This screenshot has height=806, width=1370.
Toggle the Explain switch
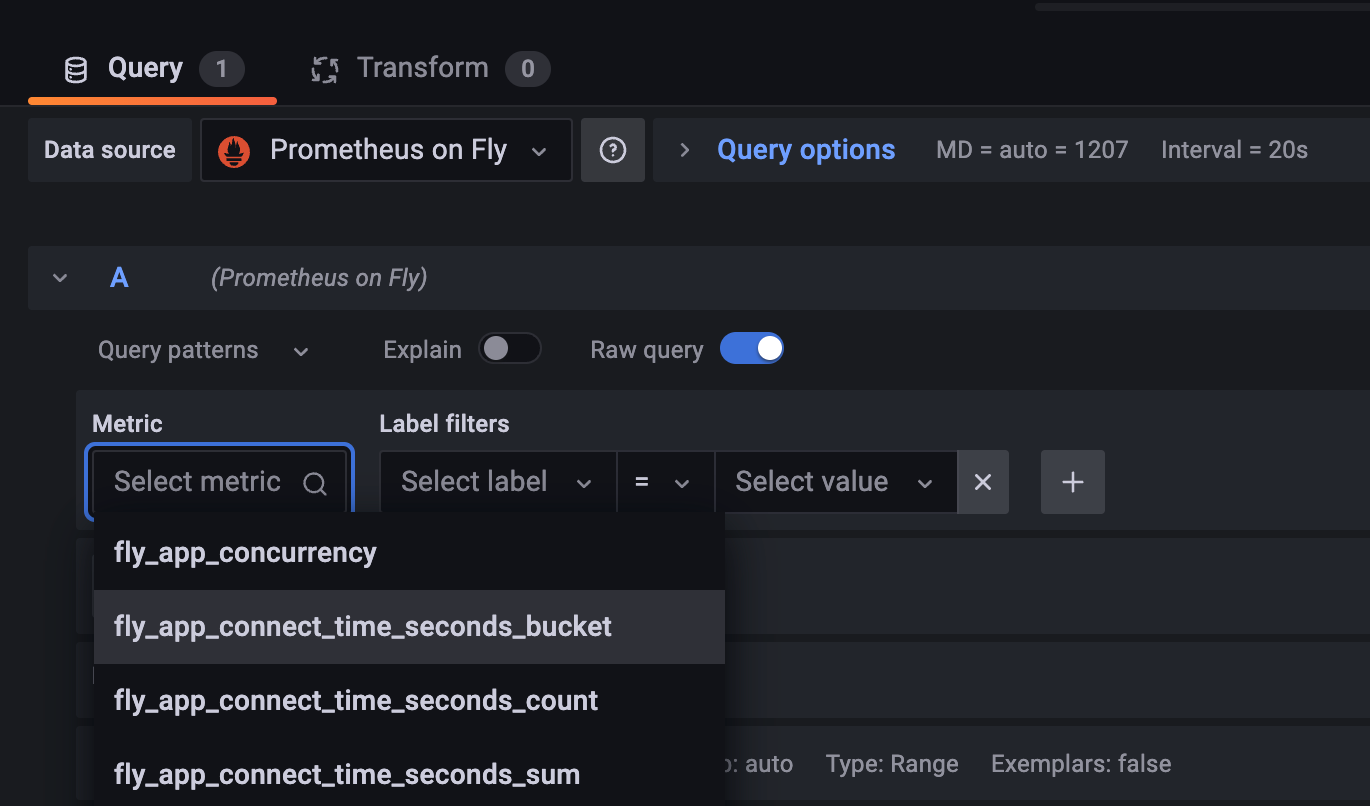coord(510,349)
